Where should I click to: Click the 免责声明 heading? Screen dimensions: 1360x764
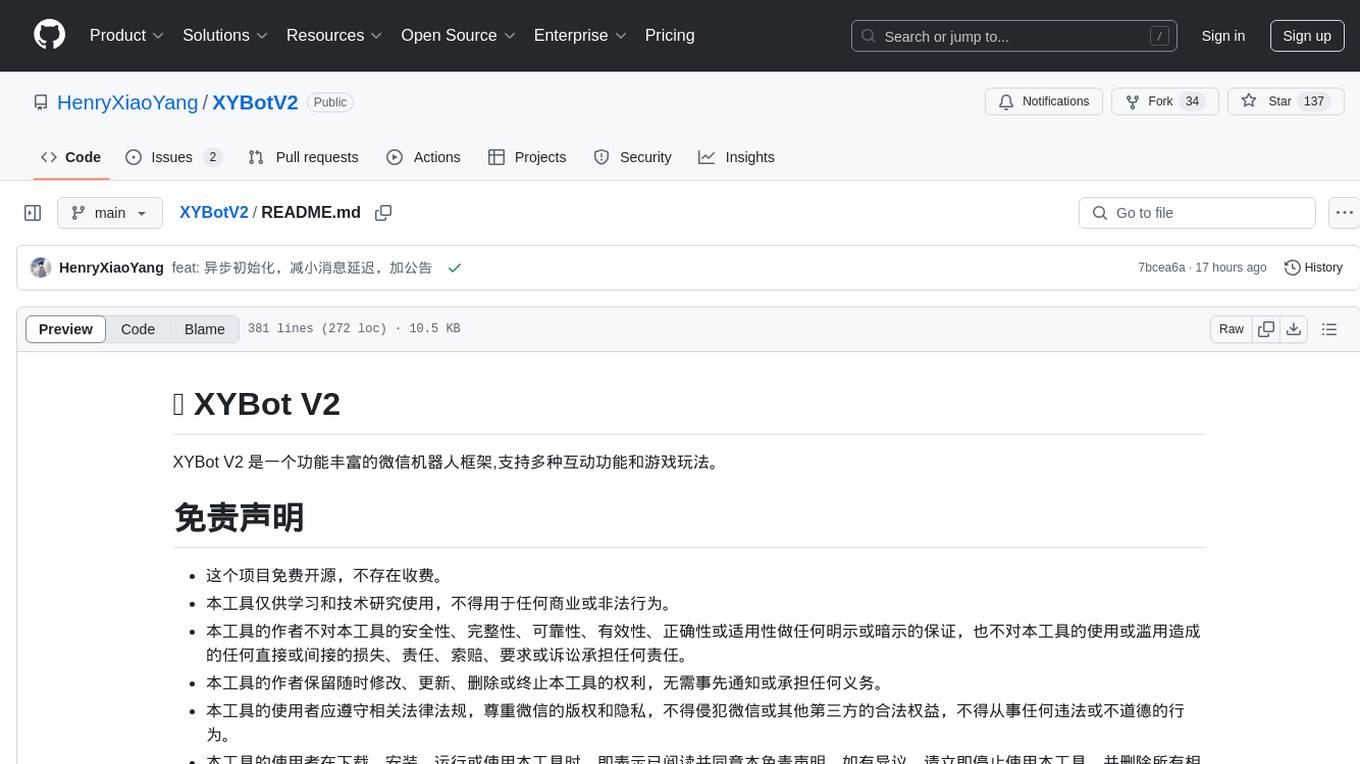click(239, 517)
